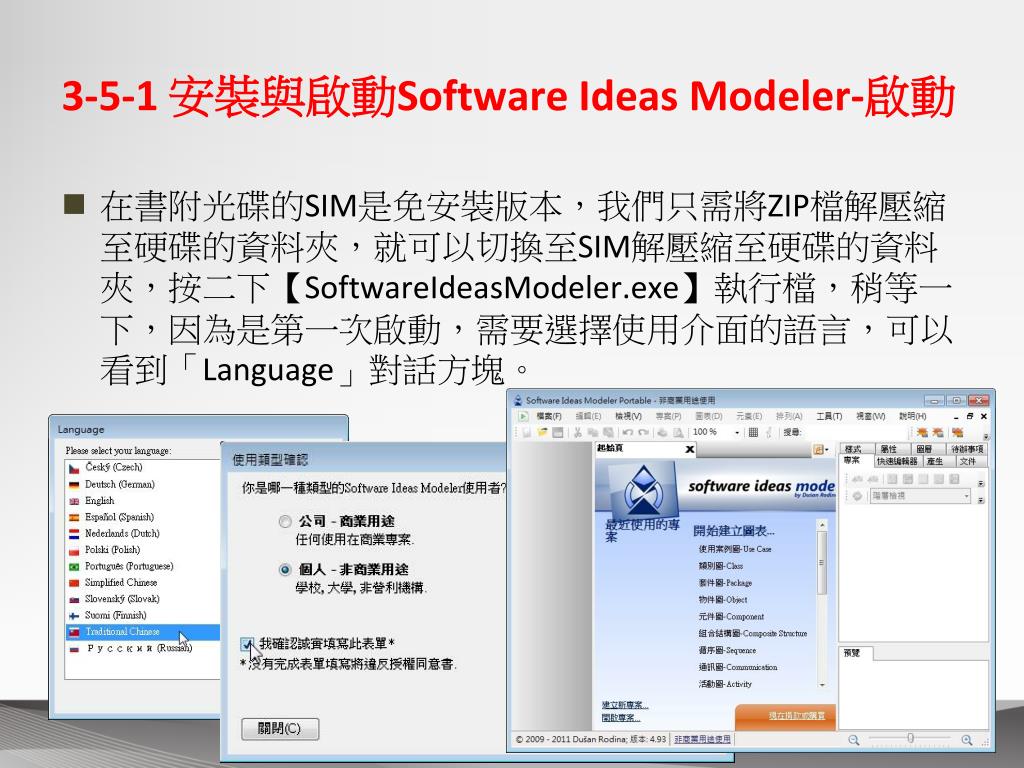The height and width of the screenshot is (768, 1024).
Task: Click the Copy toolbar icon
Action: (593, 432)
